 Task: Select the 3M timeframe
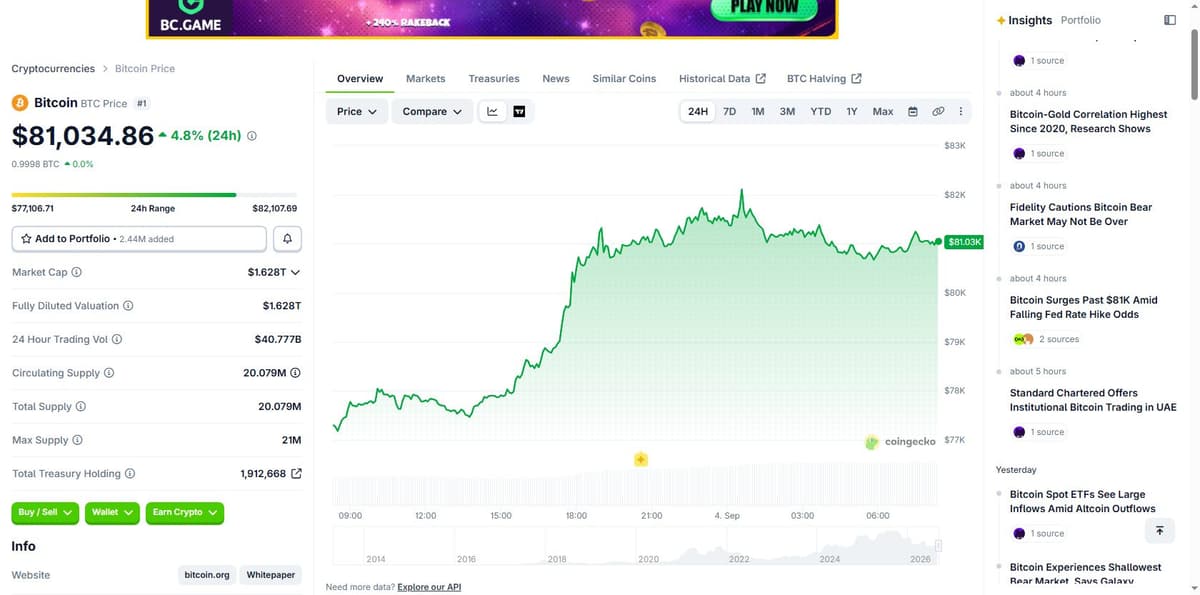tap(788, 111)
